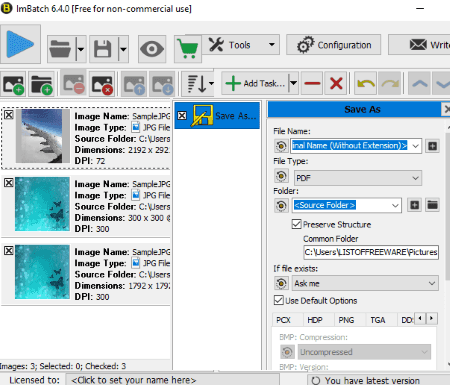Viewport: 450px width, 385px height.
Task: Switch to the HDP tab
Action: [315, 320]
